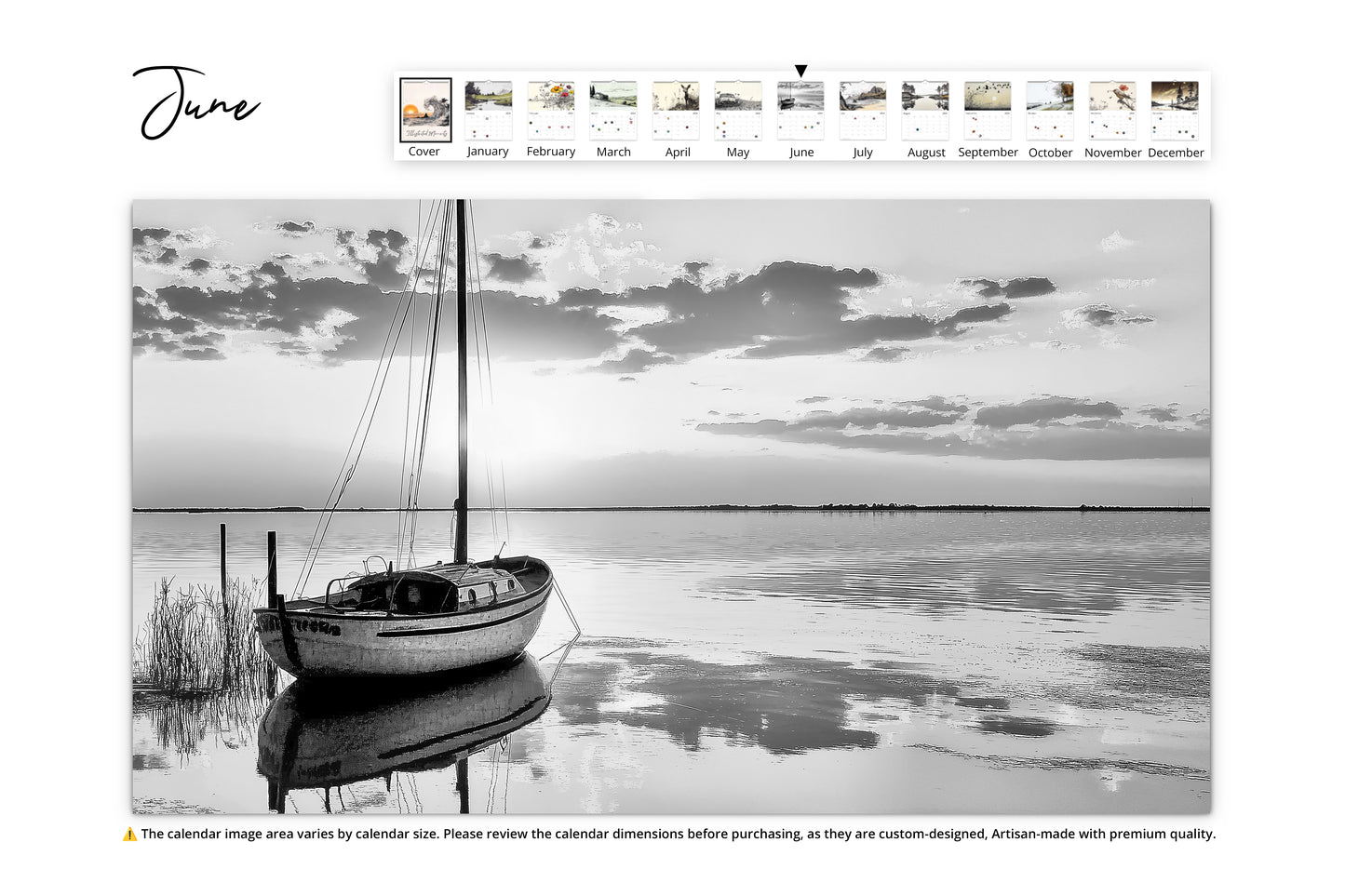Click the 'Cover' label text

(424, 152)
